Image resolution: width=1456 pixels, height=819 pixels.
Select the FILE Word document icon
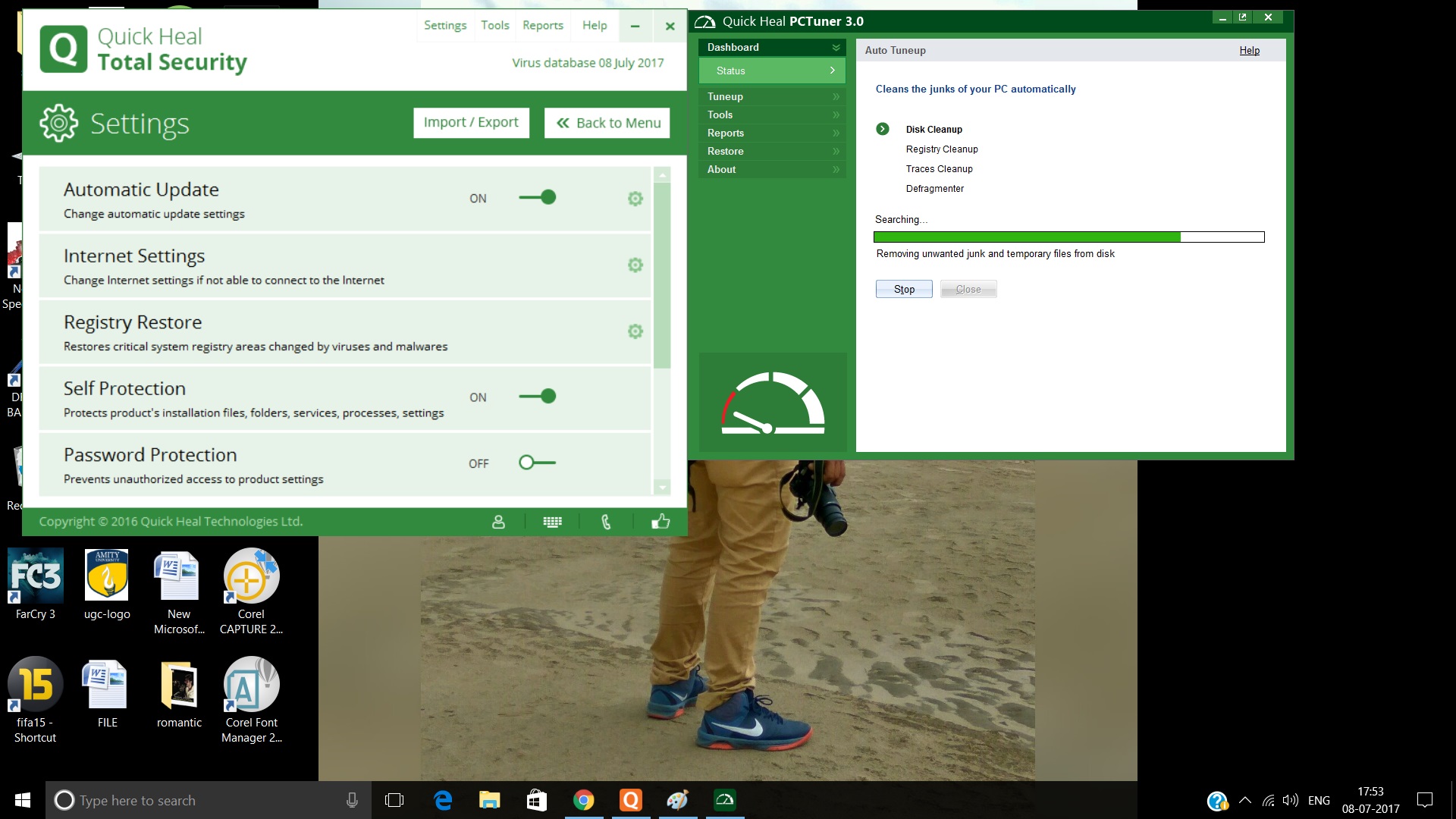[x=107, y=694]
